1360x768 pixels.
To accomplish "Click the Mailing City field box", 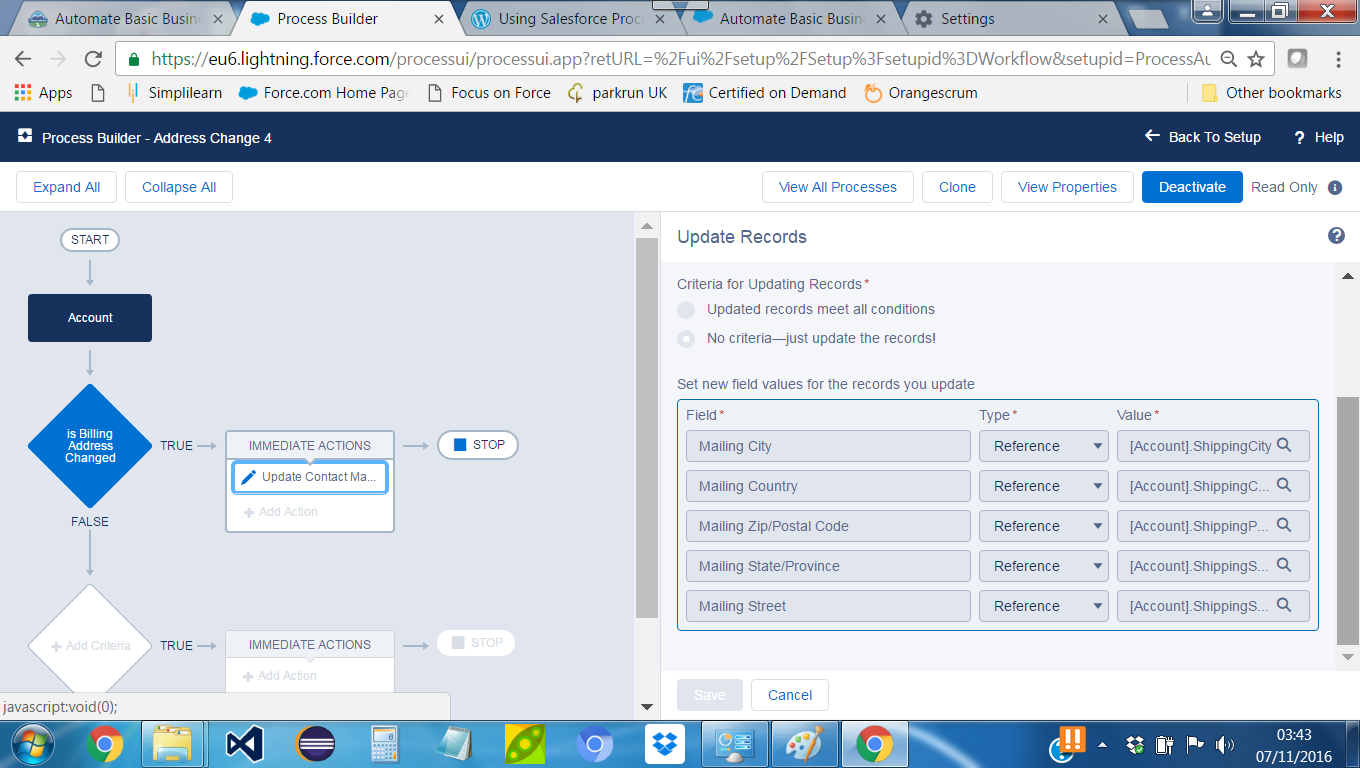I will pyautogui.click(x=828, y=446).
